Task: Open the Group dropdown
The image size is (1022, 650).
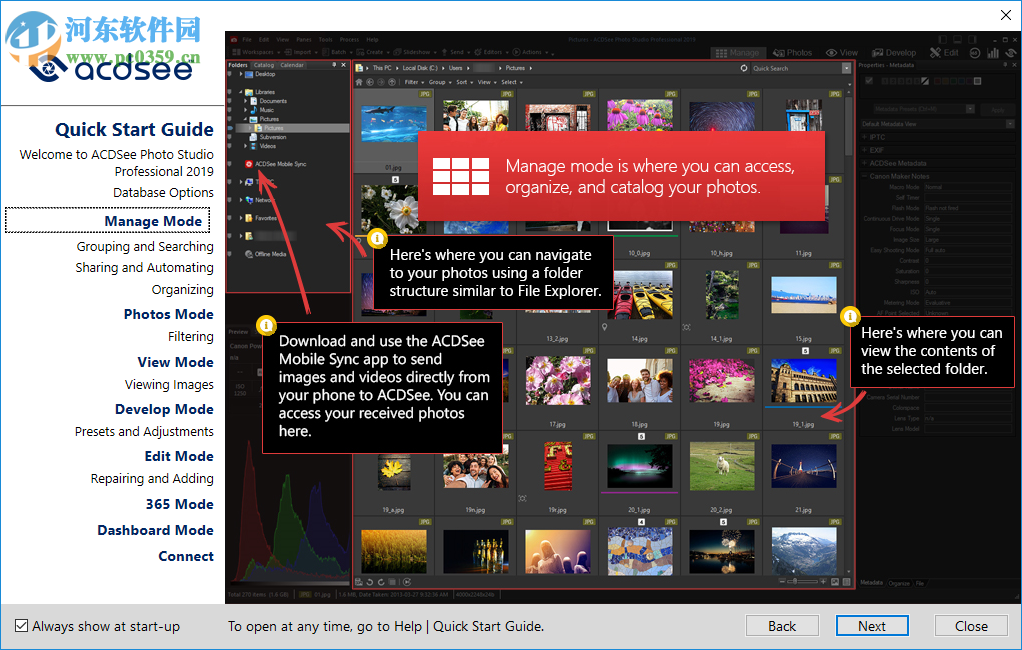Action: click(x=437, y=82)
